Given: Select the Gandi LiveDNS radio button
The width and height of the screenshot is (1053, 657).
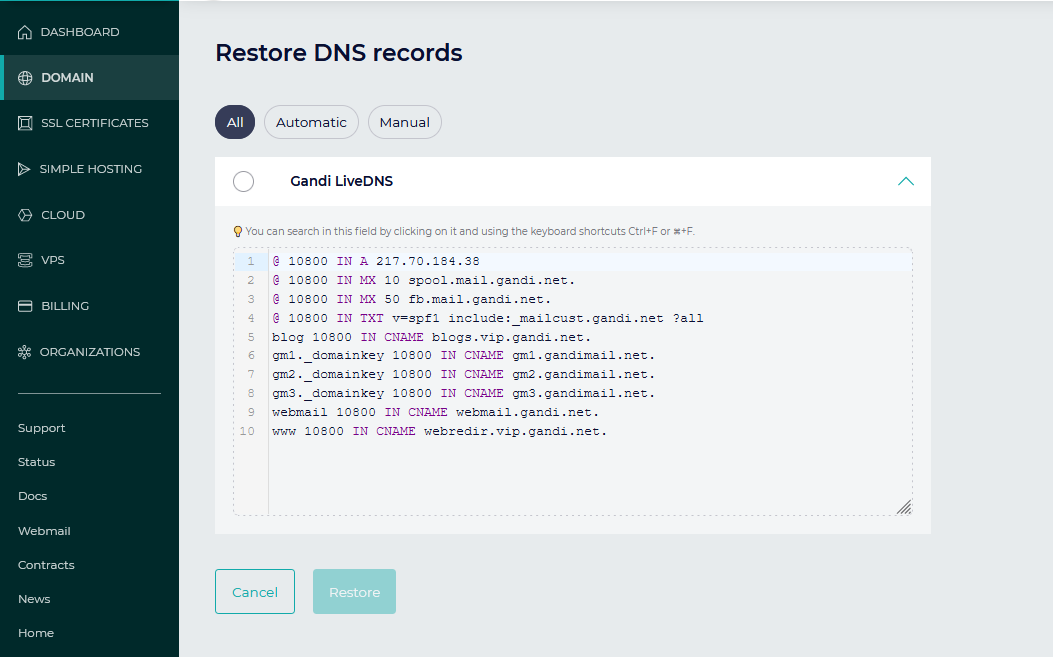Looking at the screenshot, I should point(243,182).
